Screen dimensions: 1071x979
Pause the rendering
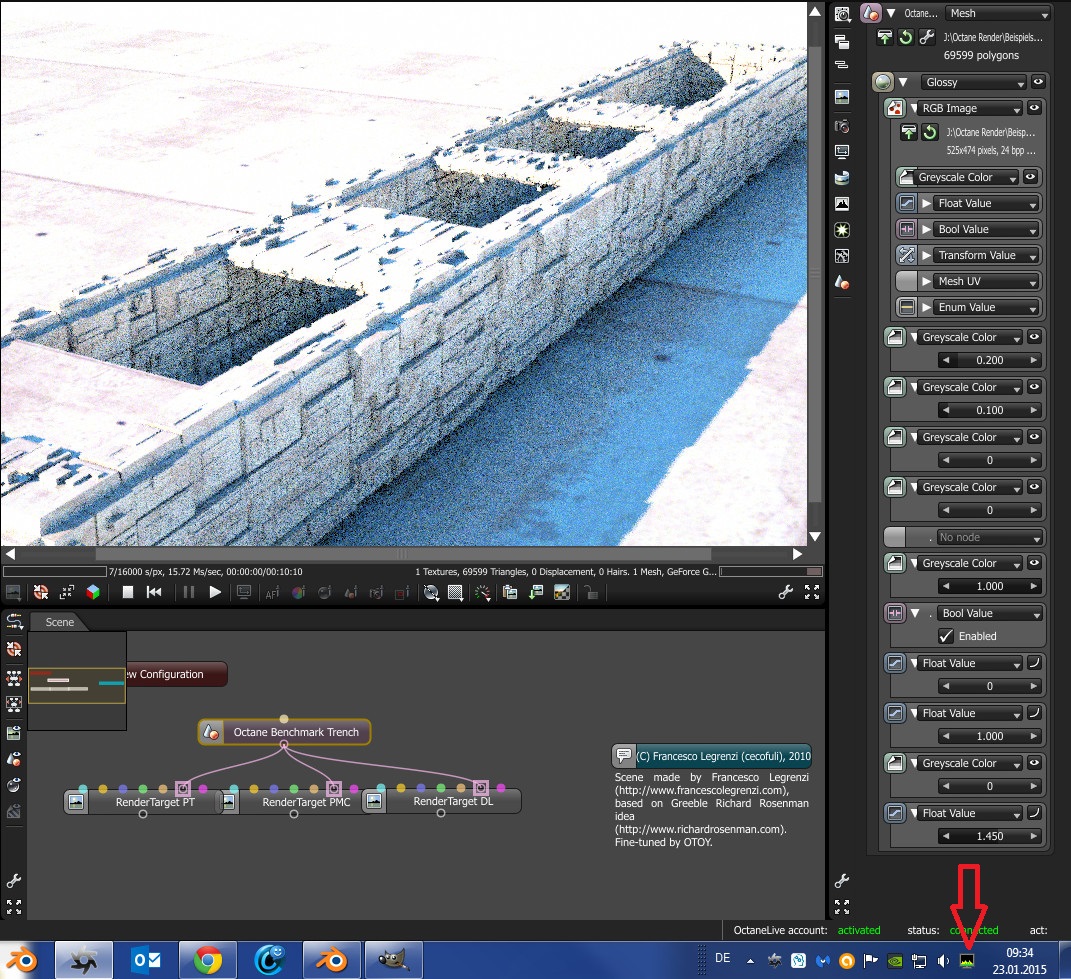point(189,592)
